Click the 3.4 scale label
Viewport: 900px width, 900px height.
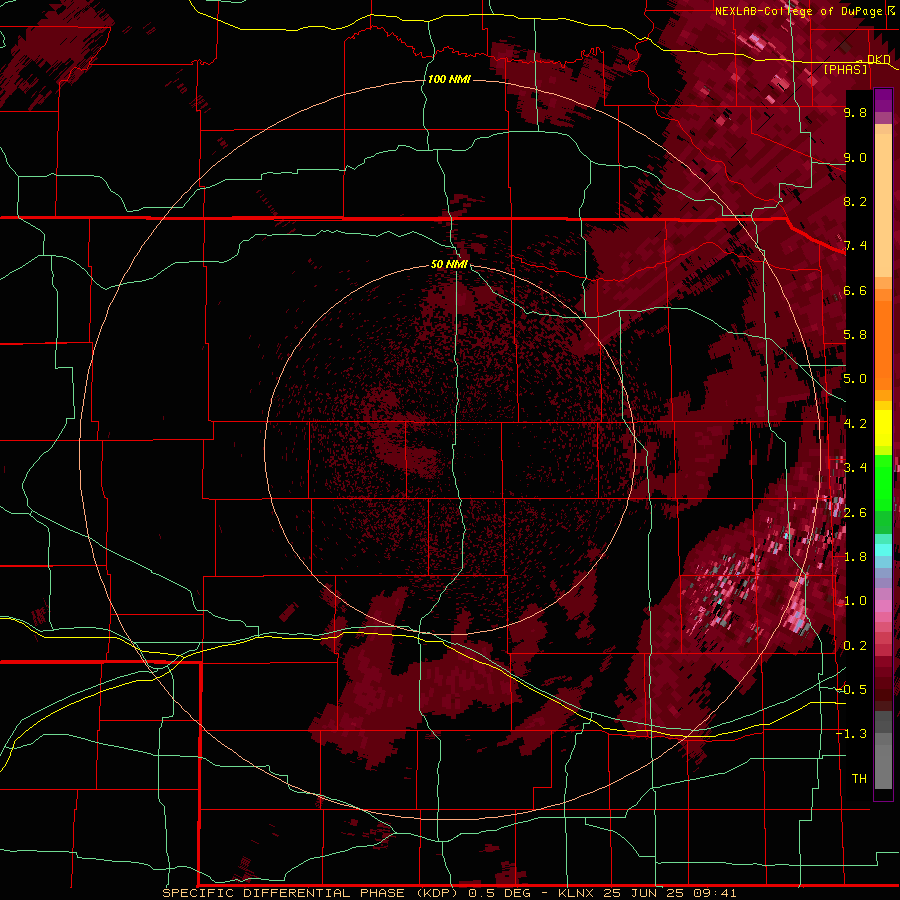click(855, 468)
